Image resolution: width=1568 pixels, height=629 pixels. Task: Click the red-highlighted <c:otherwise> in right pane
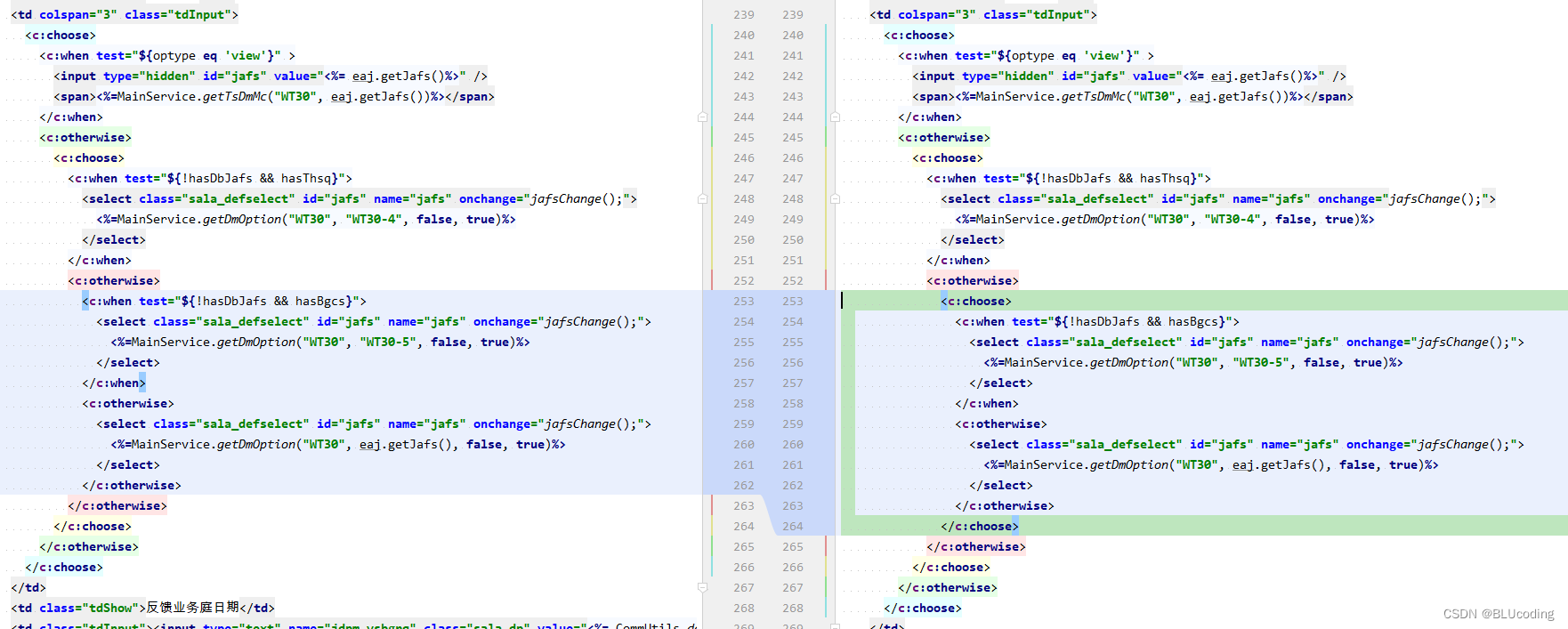pos(973,280)
